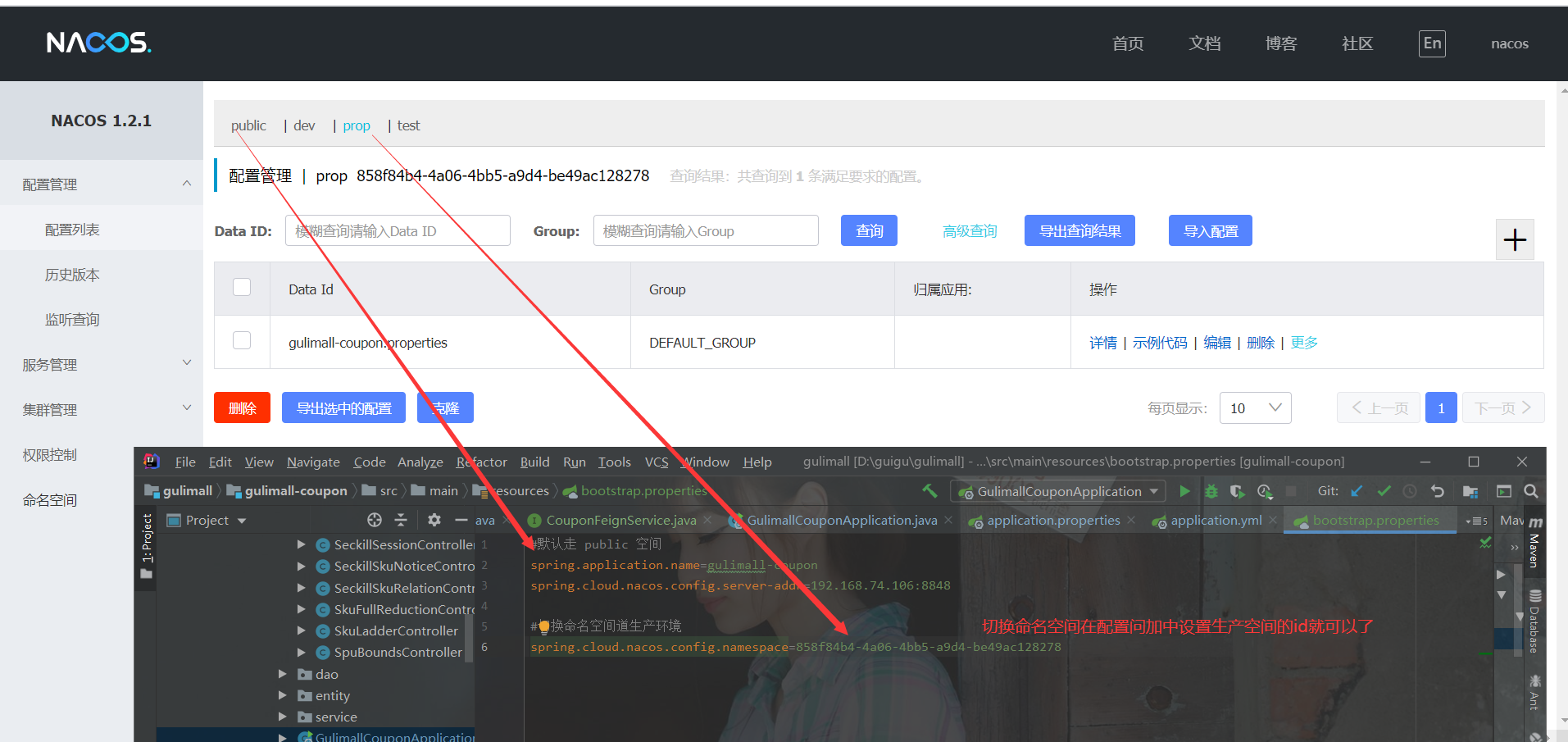Click the 导出查询结果 button
Screen dimensions: 1568x742
(1079, 230)
